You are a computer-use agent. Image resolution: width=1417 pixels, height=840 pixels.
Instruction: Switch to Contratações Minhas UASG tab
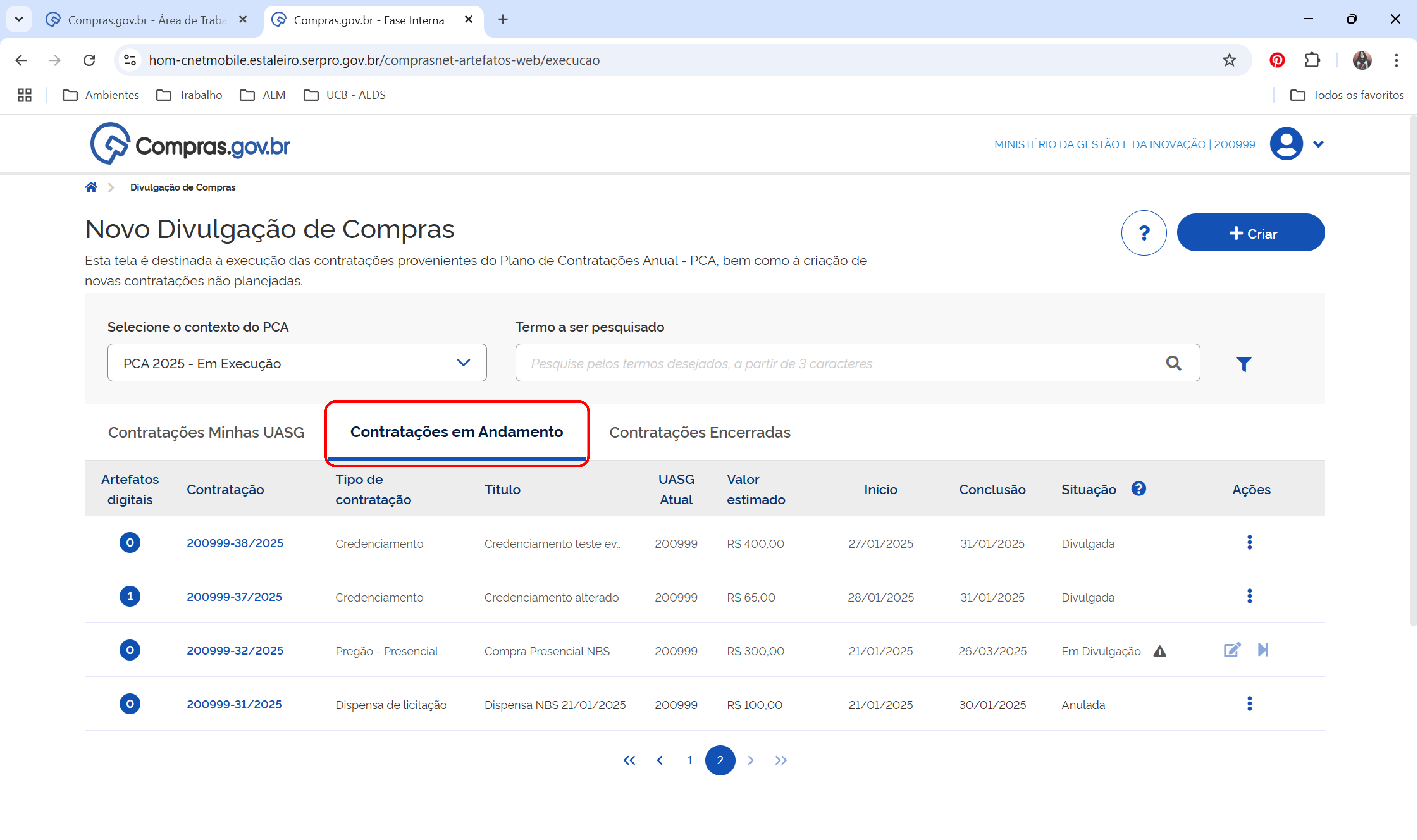coord(206,432)
